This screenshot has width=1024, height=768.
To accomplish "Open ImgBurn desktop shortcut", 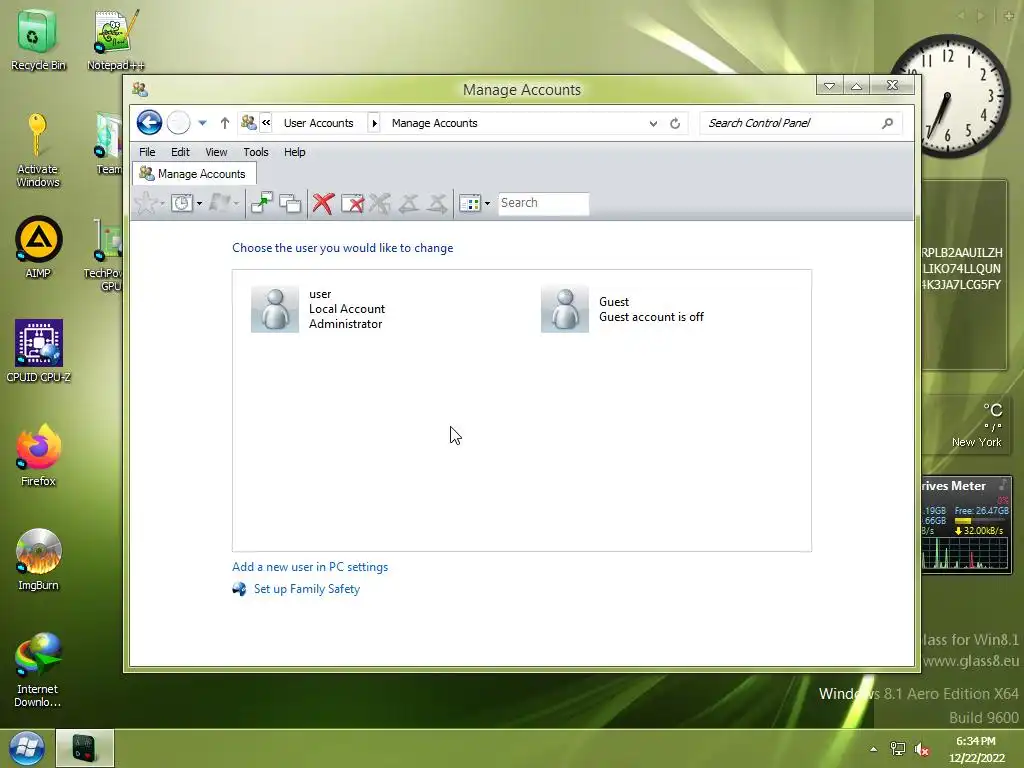I will click(38, 559).
